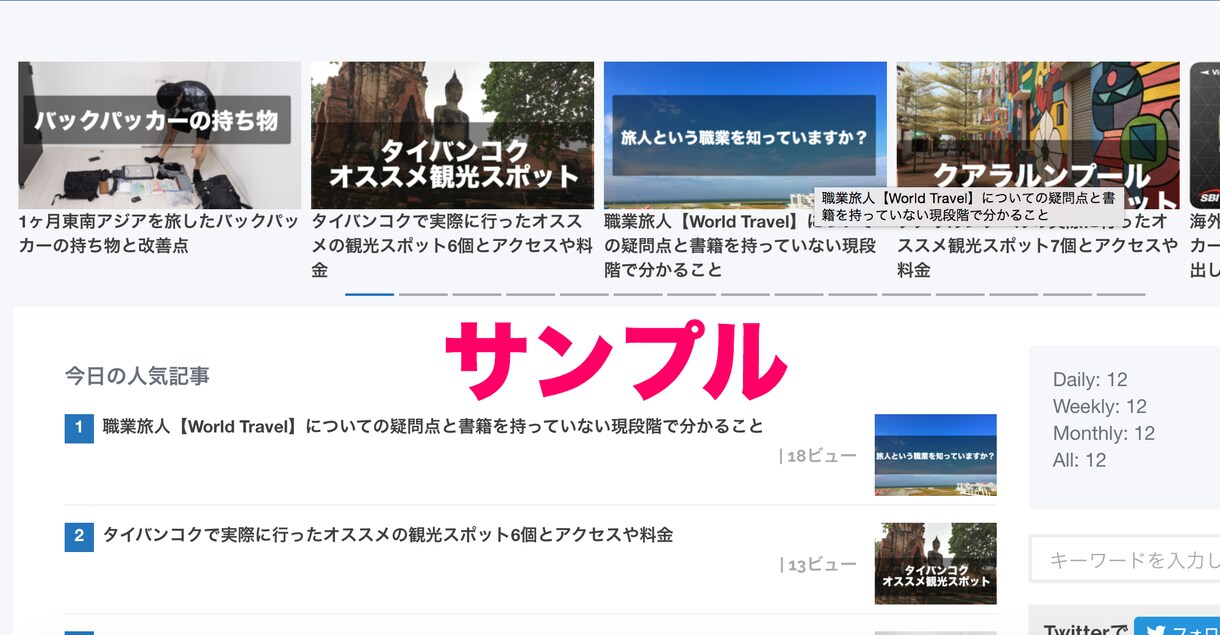Viewport: 1220px width, 635px height.
Task: Open carousel title 職業旅人【World Travel】 below the blue image
Action: point(740,245)
